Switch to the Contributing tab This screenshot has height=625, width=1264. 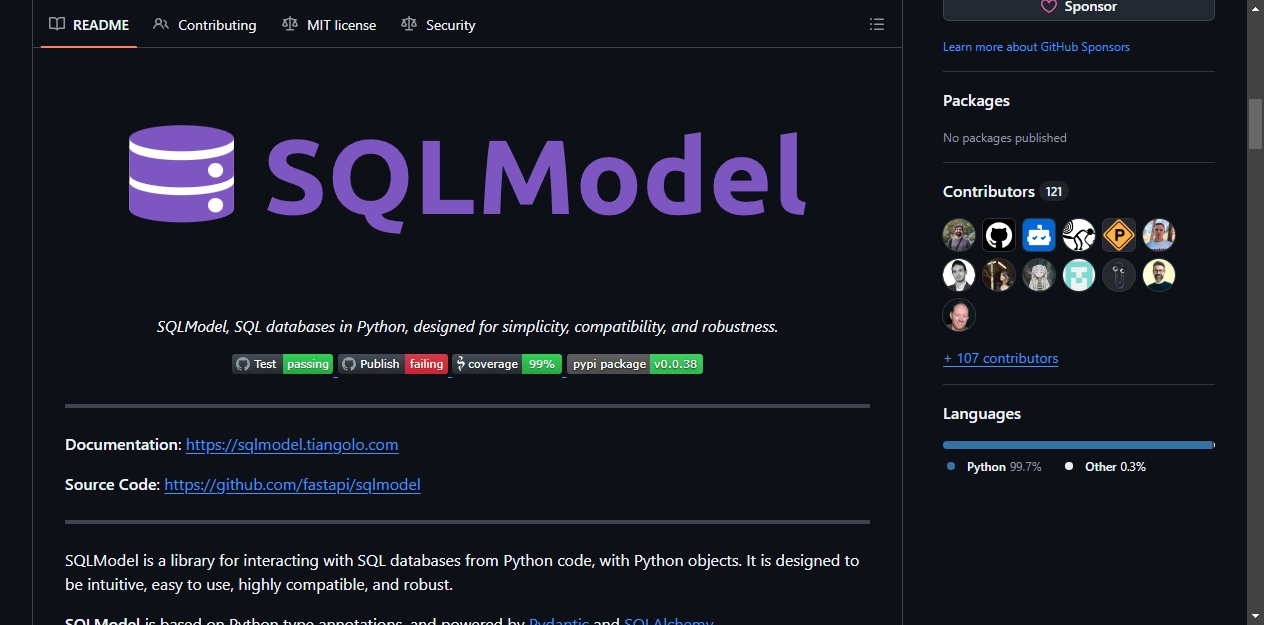pos(205,25)
